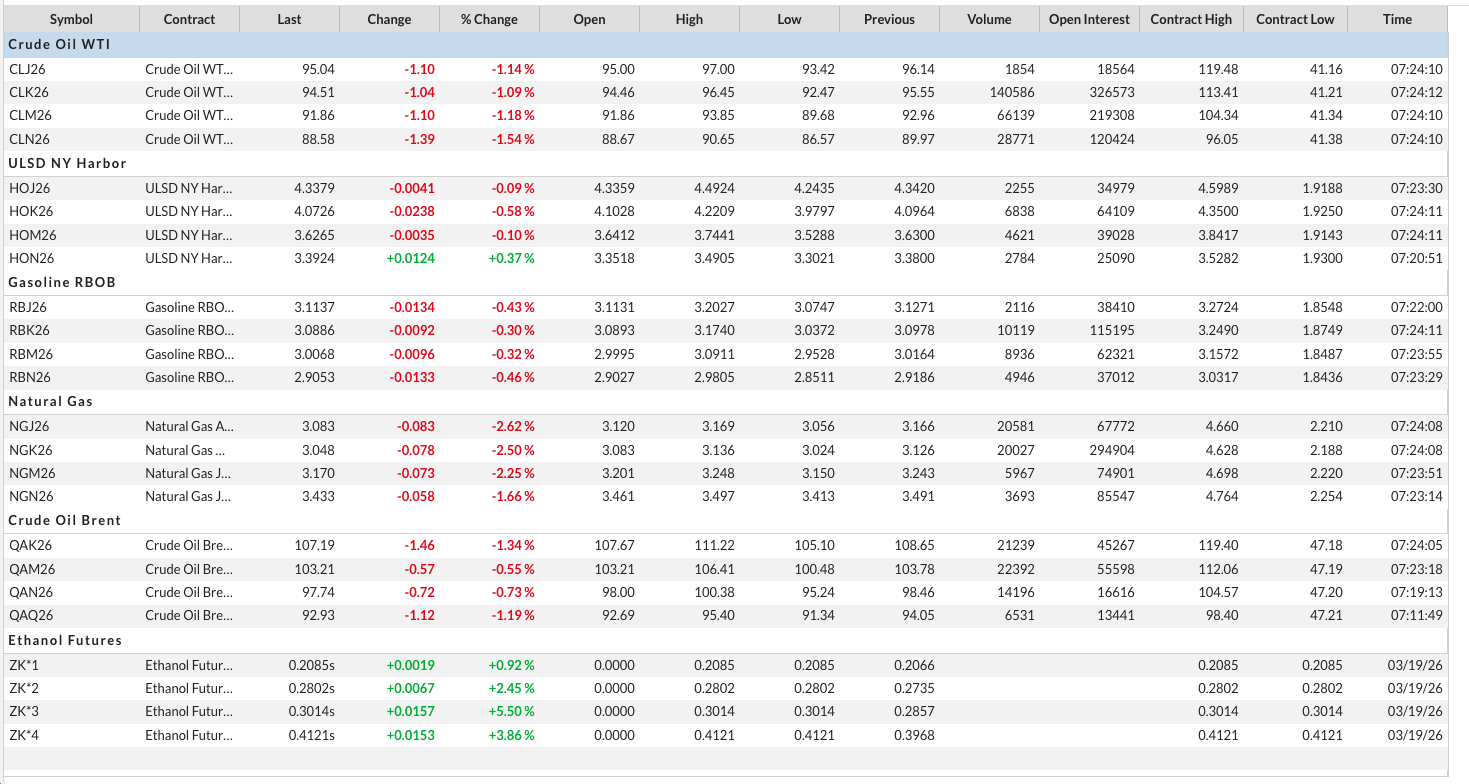
Task: Collapse the ULSD NY Harbor group row
Action: (67, 163)
